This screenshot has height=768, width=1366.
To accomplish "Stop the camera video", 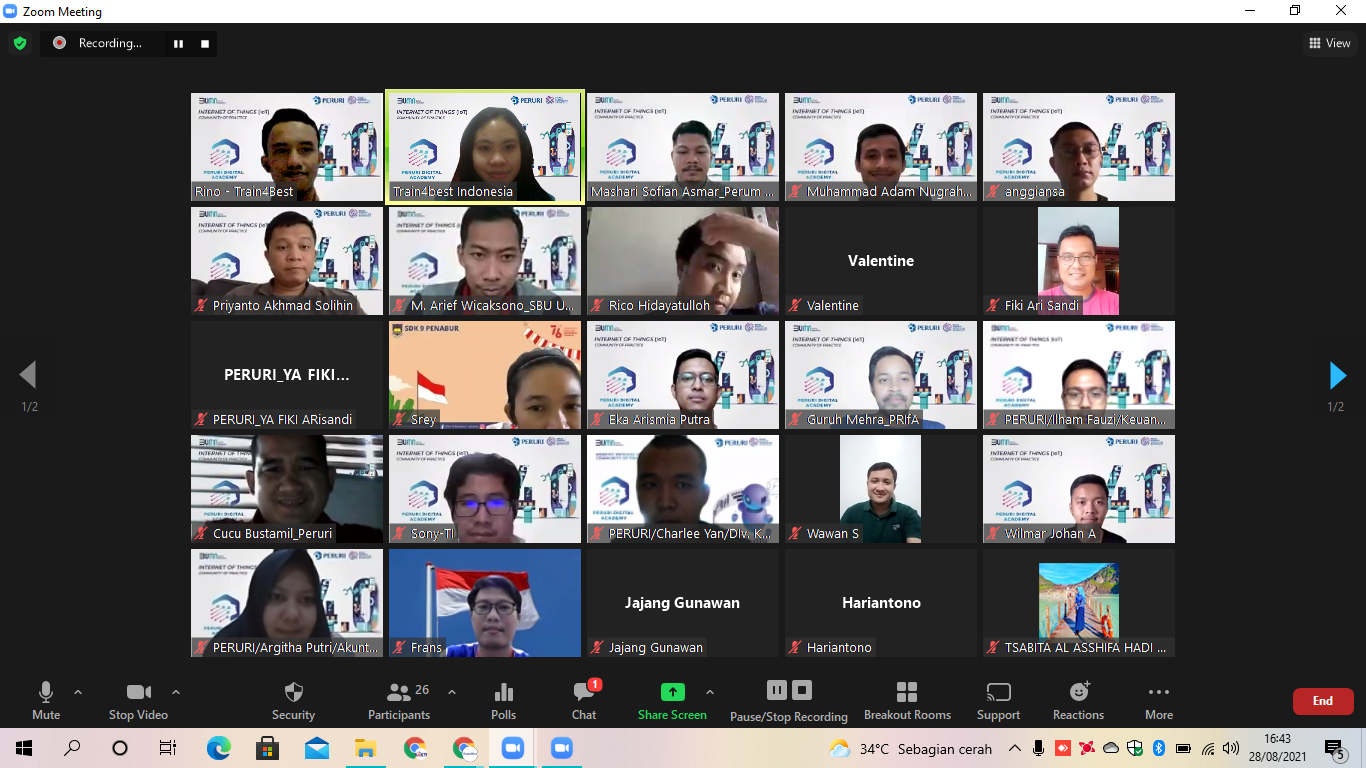I will [x=138, y=700].
